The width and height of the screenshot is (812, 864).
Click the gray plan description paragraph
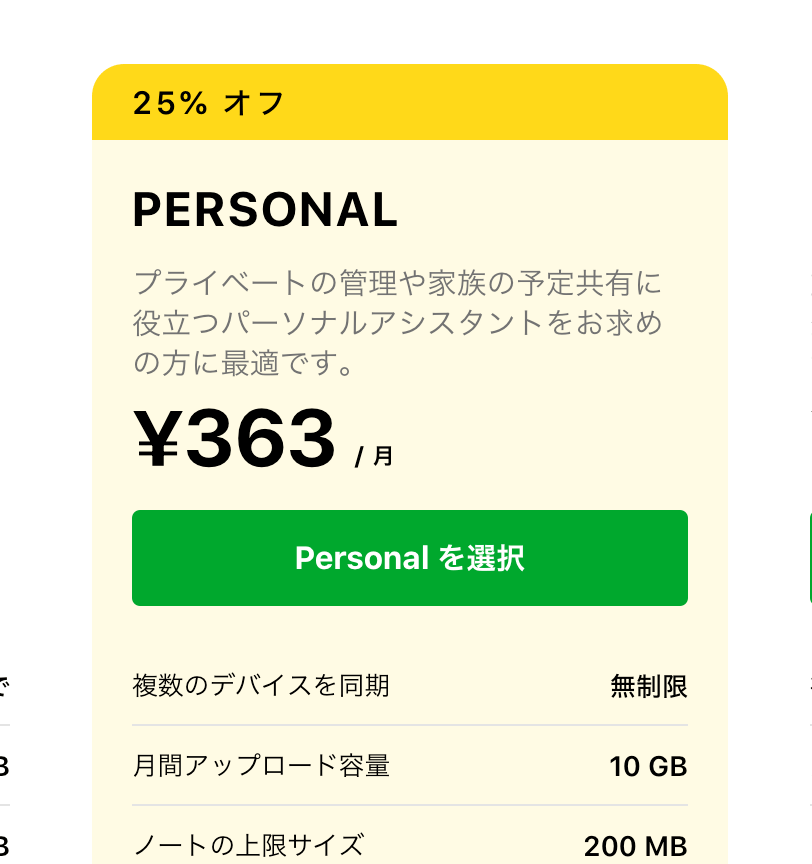(x=398, y=323)
